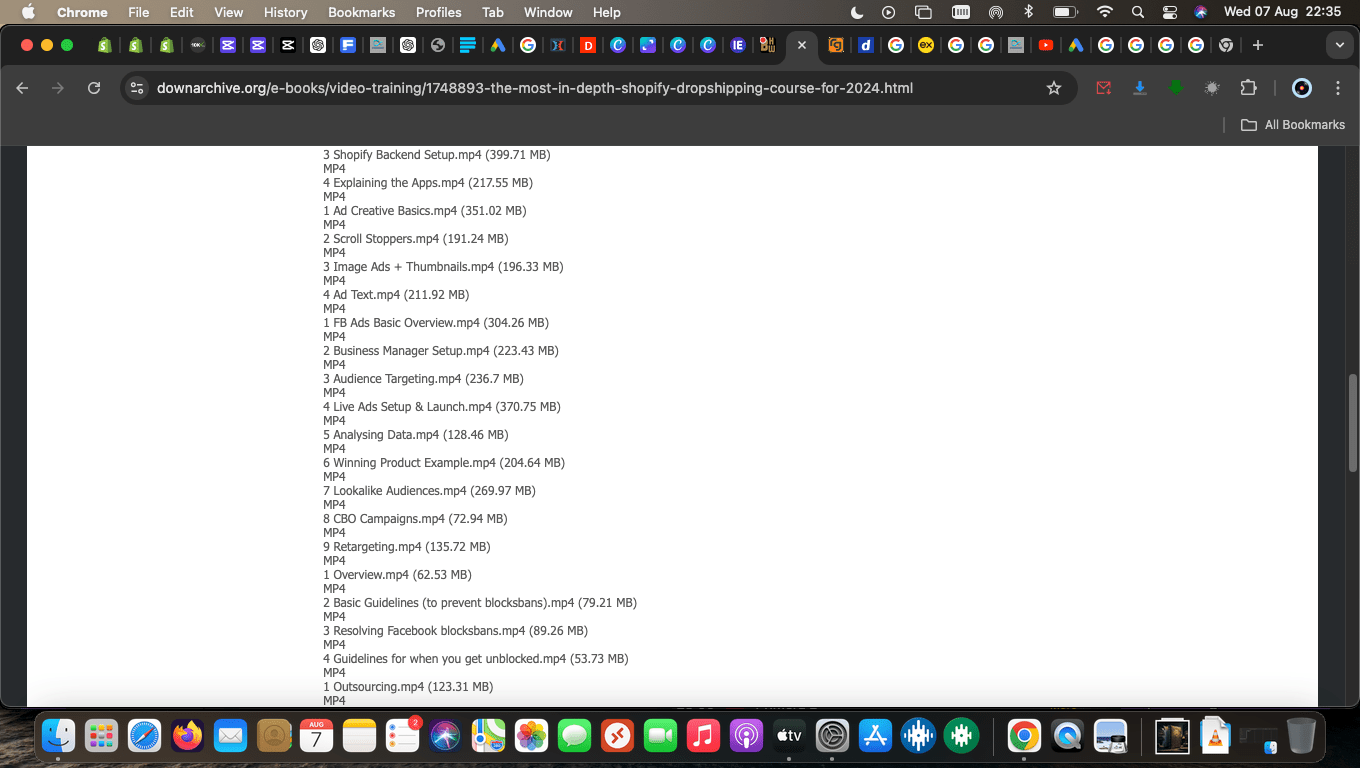This screenshot has height=768, width=1360.
Task: Close the active downarchive tab
Action: pyautogui.click(x=801, y=45)
